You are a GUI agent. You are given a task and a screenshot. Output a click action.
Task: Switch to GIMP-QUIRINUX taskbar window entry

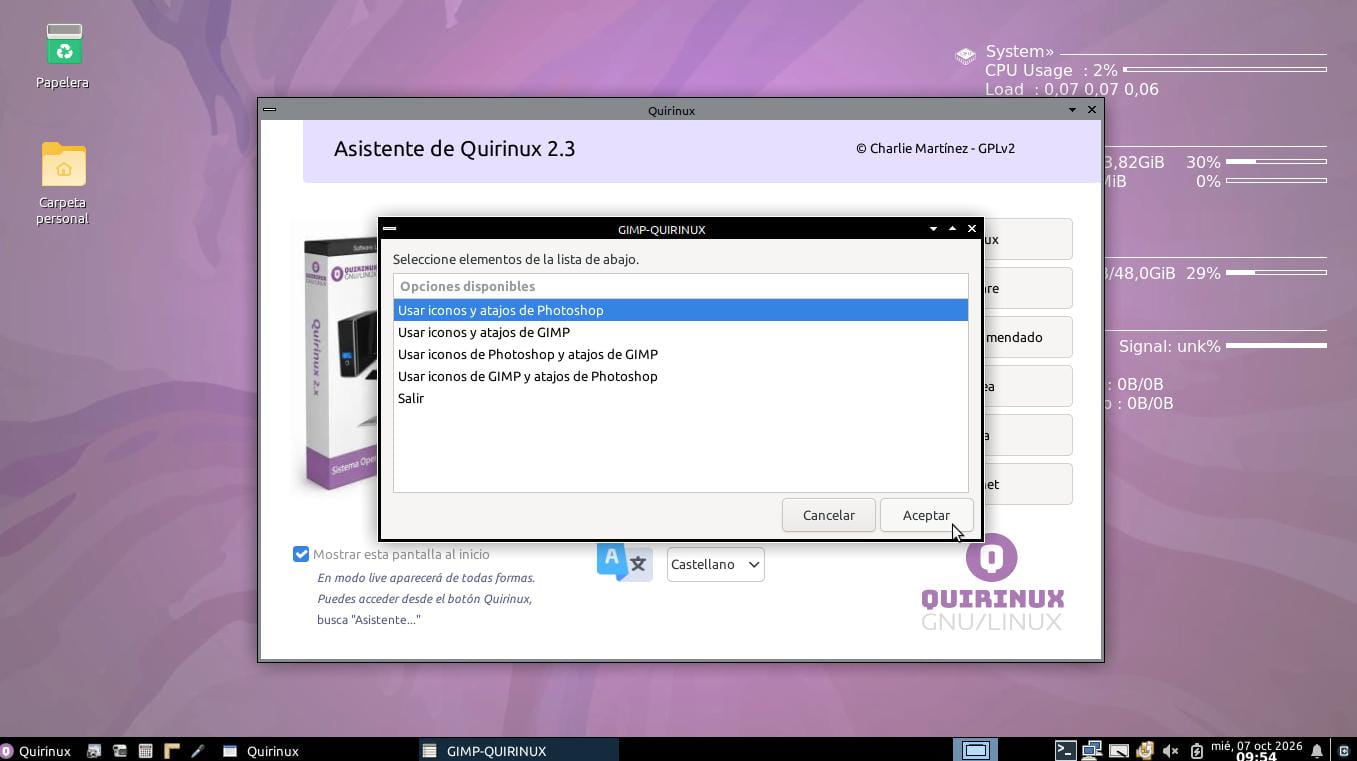(x=518, y=750)
